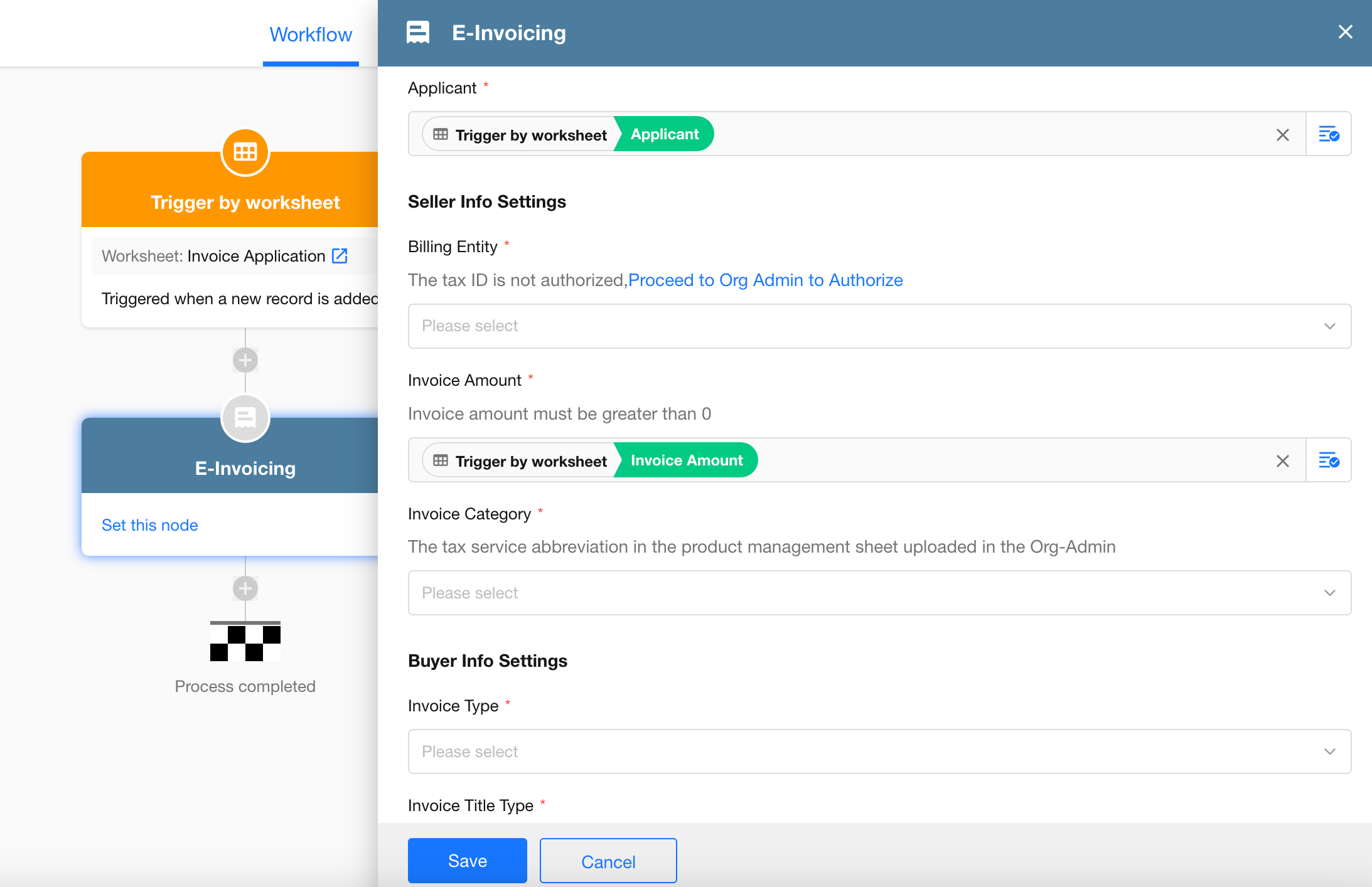The width and height of the screenshot is (1372, 887).
Task: Open field selector for Applicant
Action: (x=1328, y=134)
